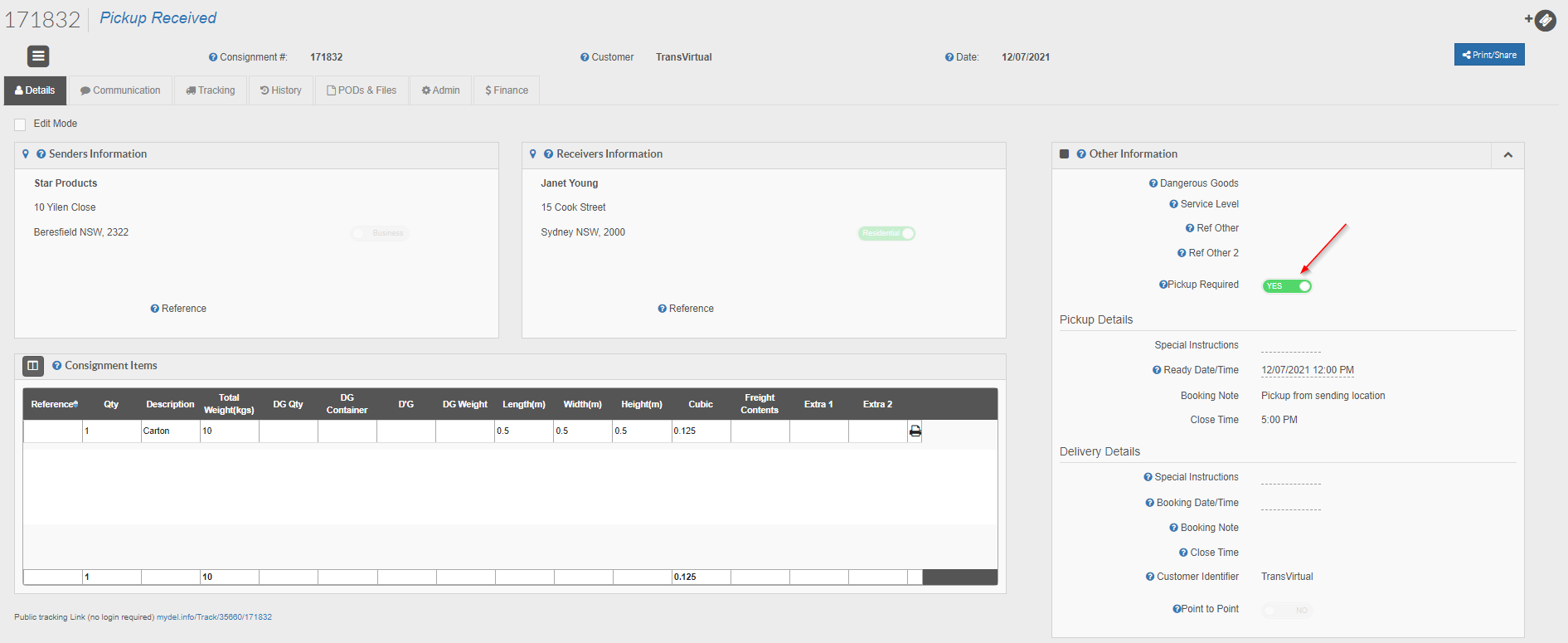
Task: Sort by the Reference column header
Action: pyautogui.click(x=54, y=404)
